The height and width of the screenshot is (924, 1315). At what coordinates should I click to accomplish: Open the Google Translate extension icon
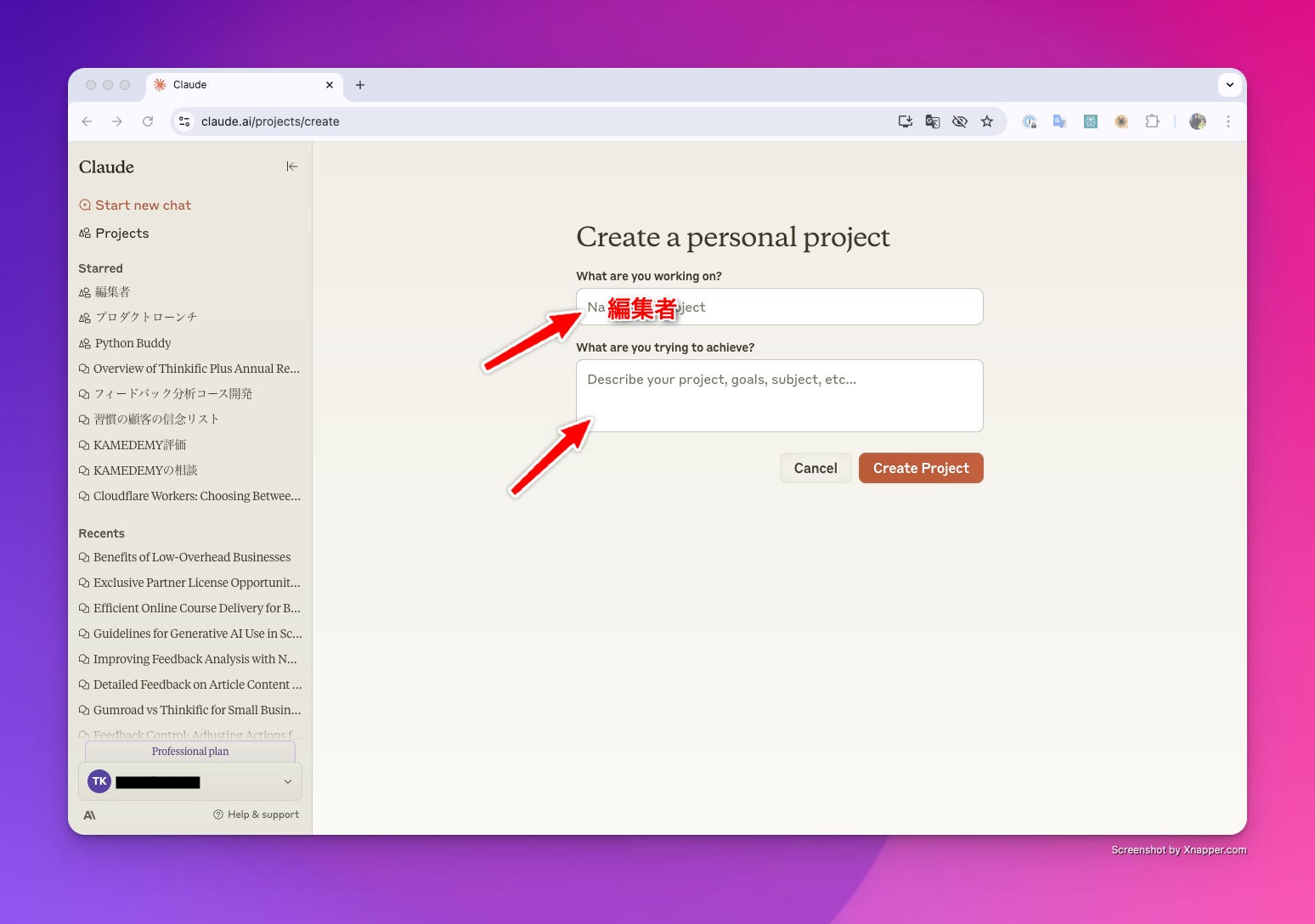tap(1060, 121)
